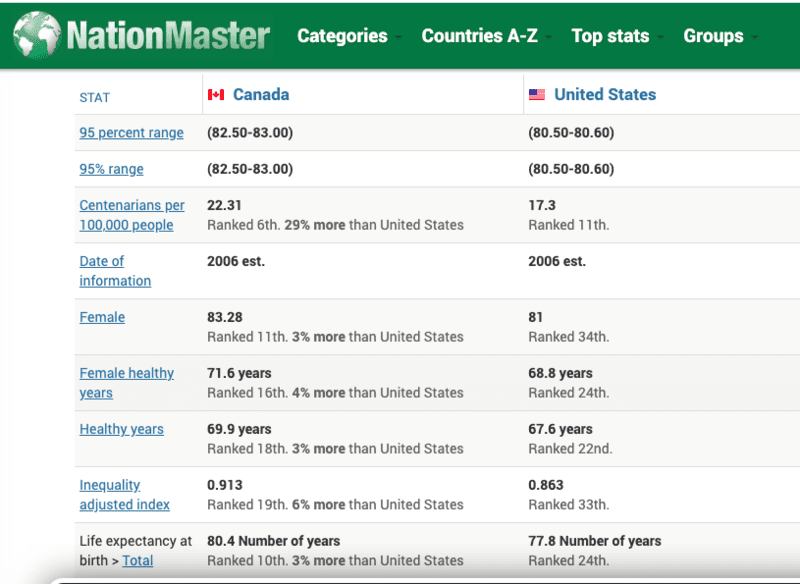Select Canada's inequality index 0.913
The height and width of the screenshot is (584, 800).
point(224,485)
